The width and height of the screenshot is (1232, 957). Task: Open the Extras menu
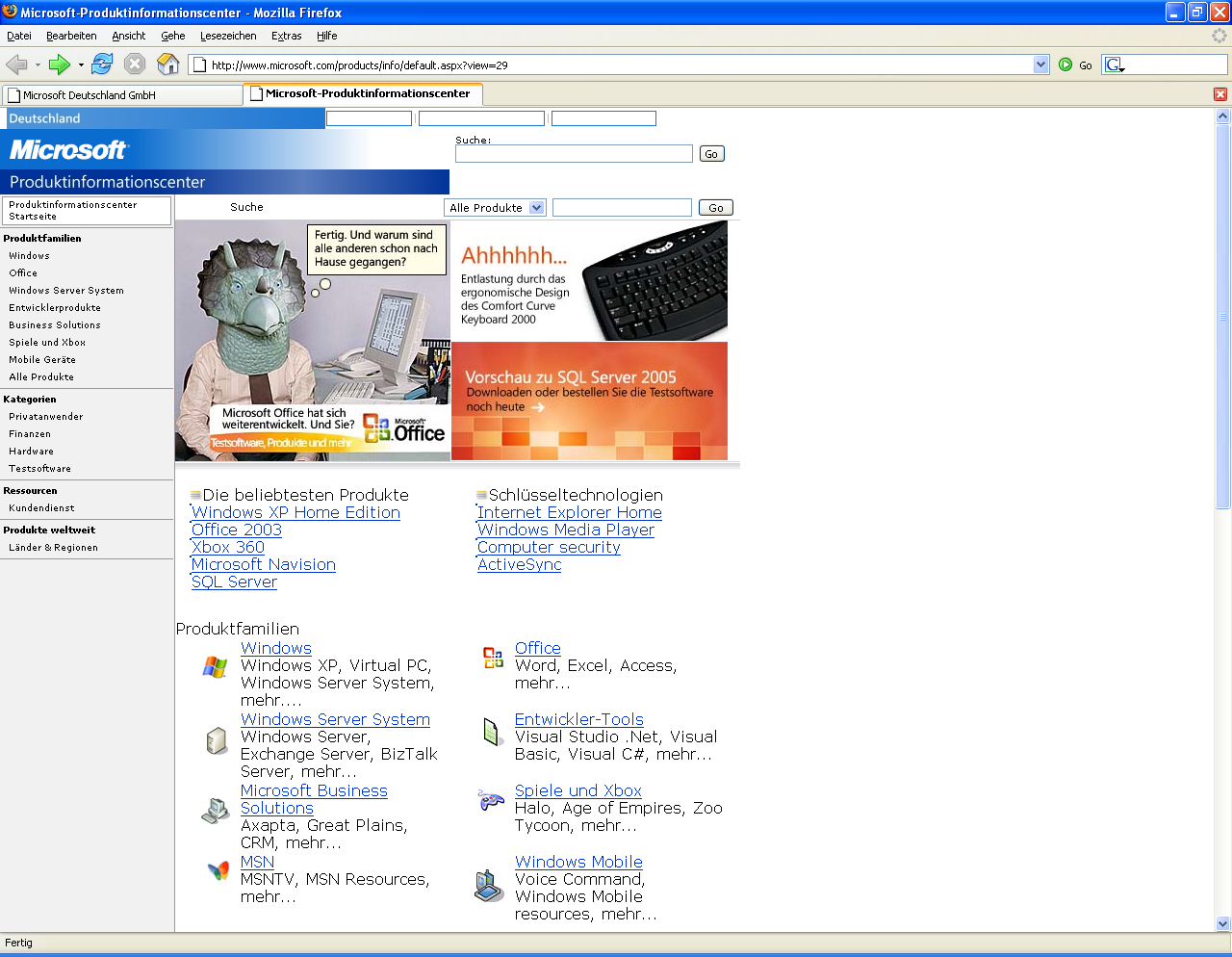[287, 36]
